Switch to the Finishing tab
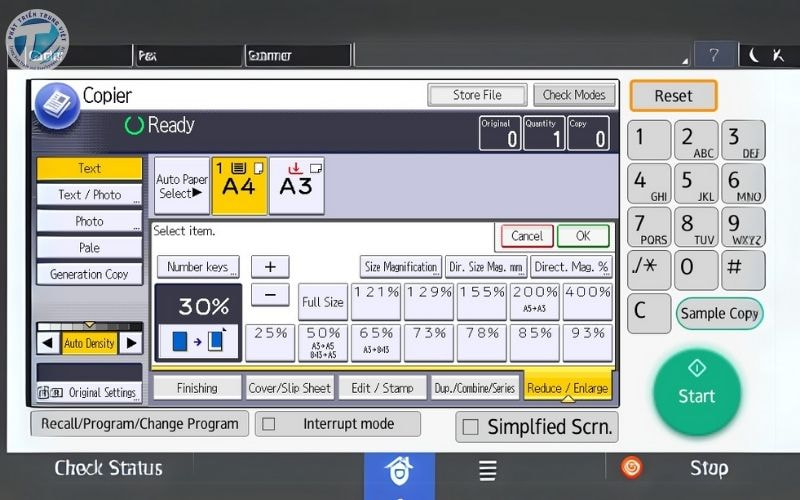The height and width of the screenshot is (500, 800). pos(197,388)
